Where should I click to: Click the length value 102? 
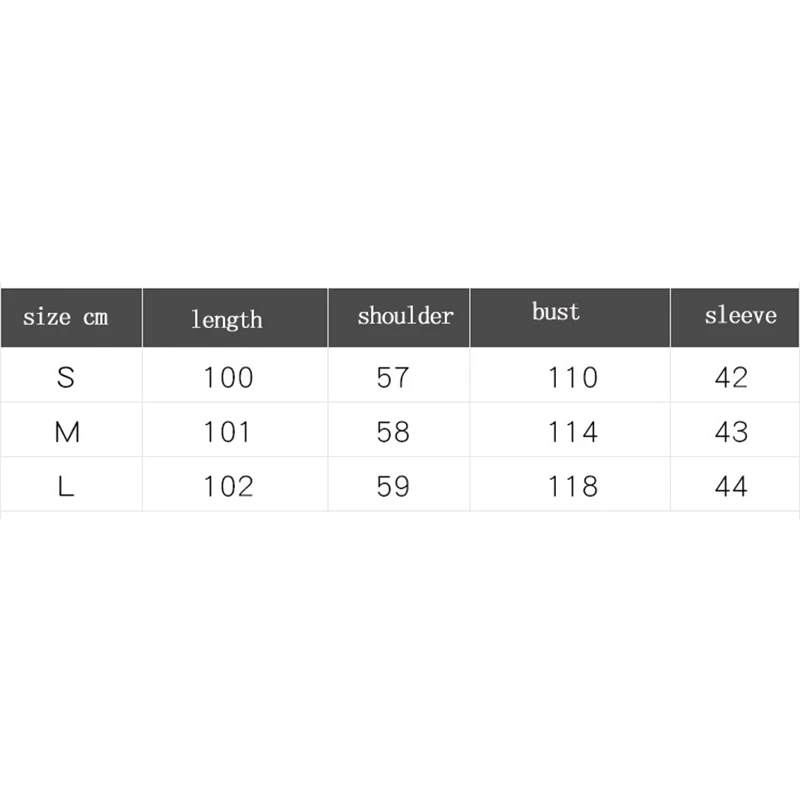228,486
